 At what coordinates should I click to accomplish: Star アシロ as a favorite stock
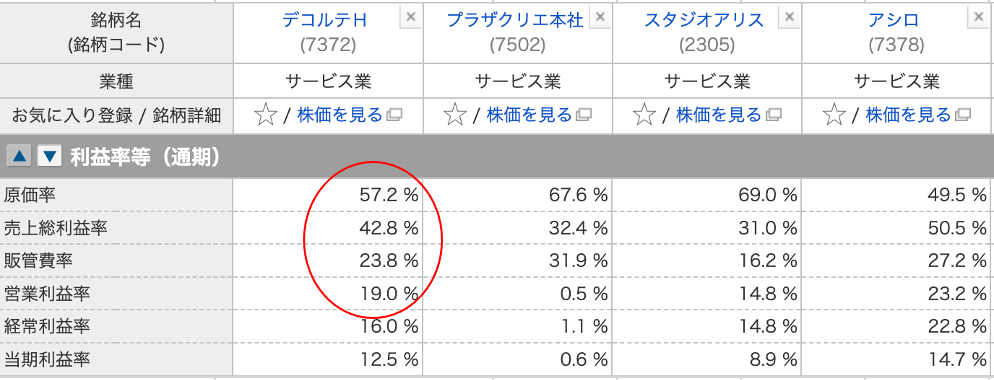coord(834,115)
